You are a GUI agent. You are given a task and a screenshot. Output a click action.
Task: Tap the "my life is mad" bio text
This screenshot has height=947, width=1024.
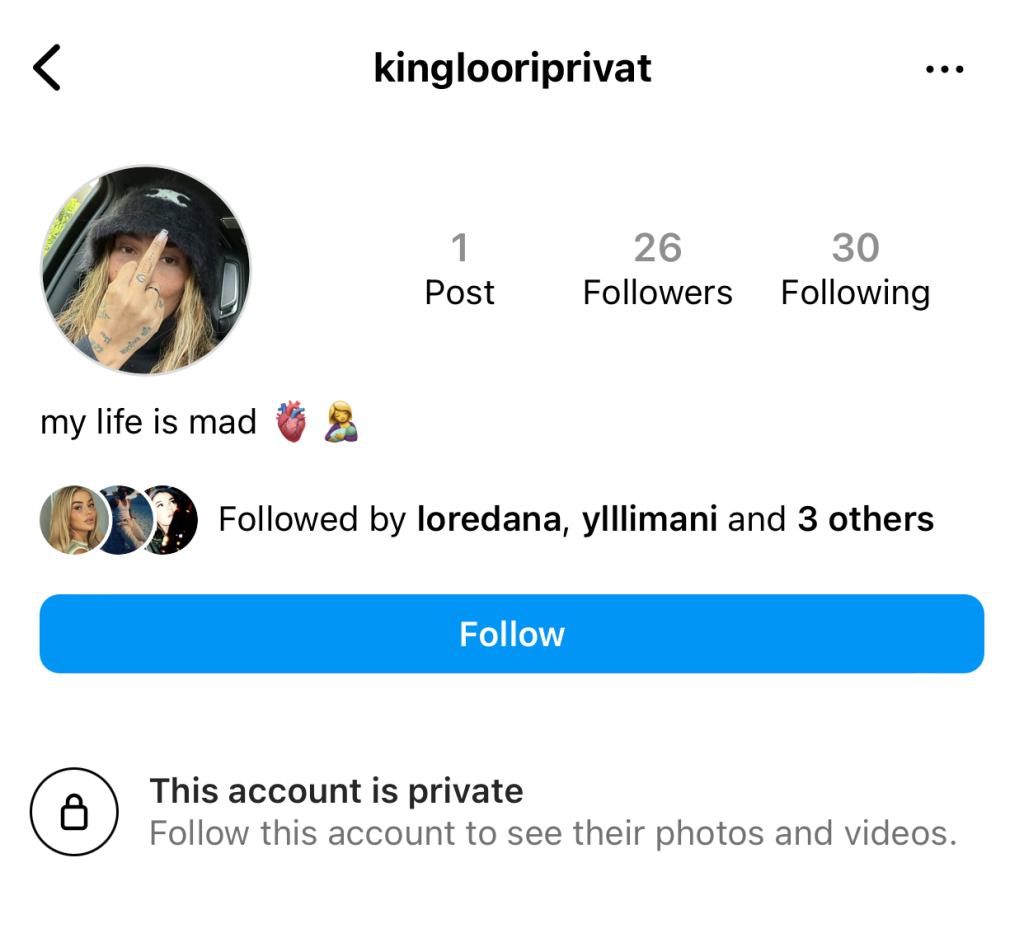[x=148, y=422]
